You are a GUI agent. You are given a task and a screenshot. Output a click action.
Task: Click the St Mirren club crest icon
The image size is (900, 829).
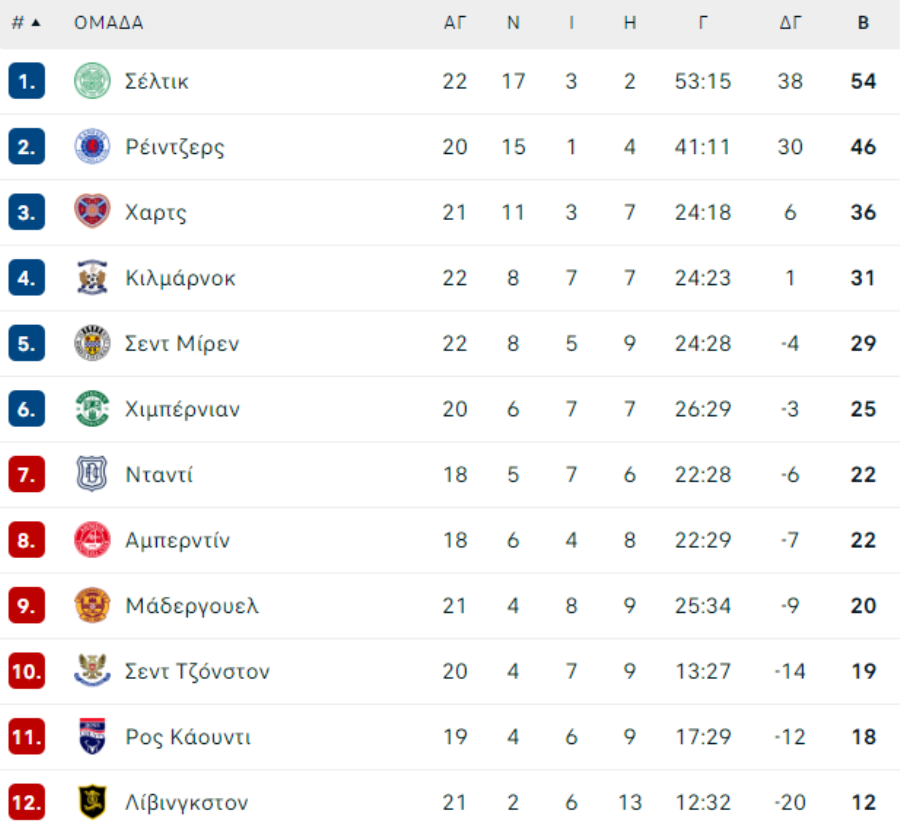[92, 343]
